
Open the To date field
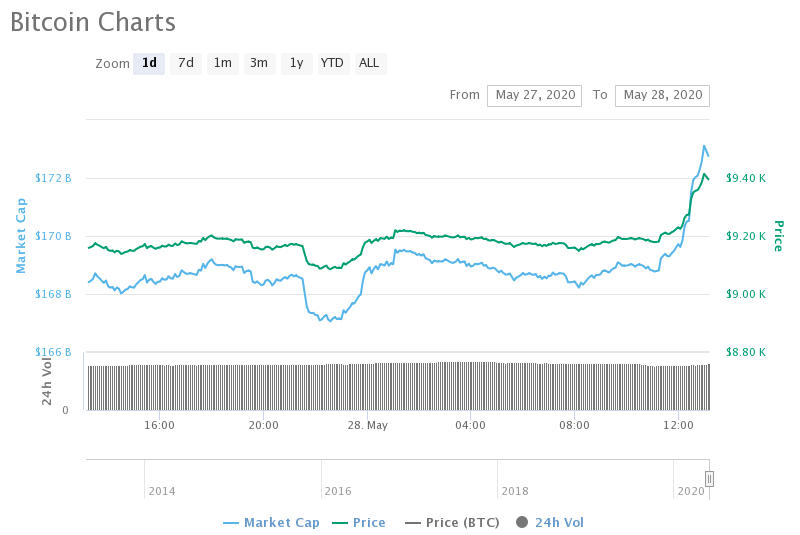662,95
